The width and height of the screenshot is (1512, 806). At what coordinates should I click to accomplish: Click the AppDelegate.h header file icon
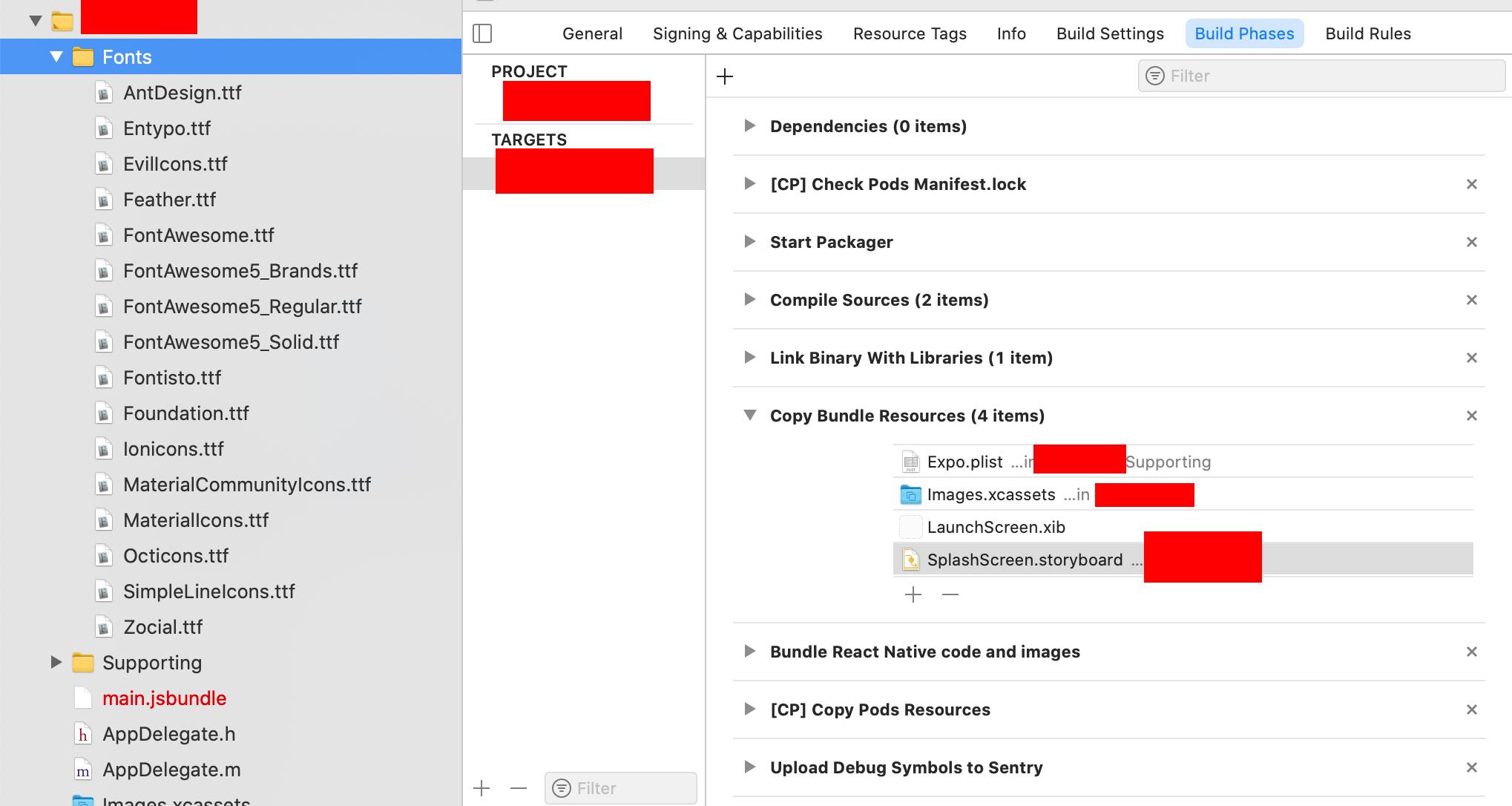pos(82,734)
